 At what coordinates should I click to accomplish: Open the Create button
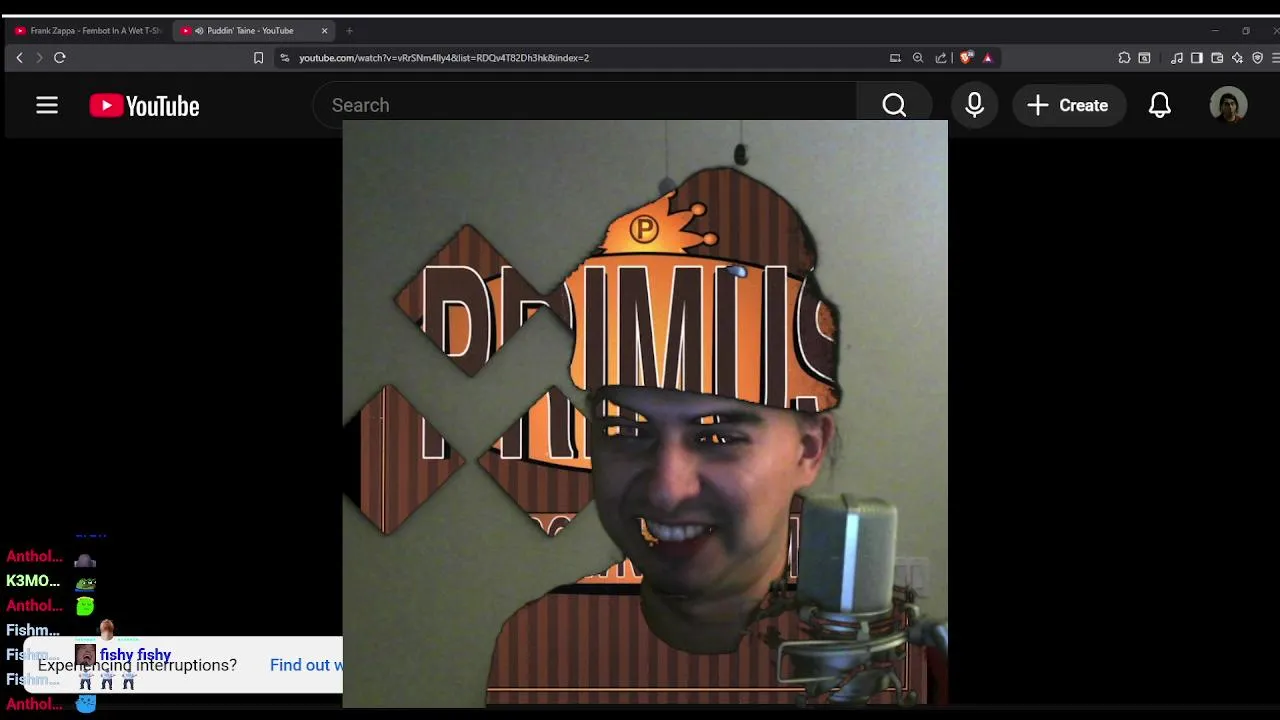coord(1068,105)
